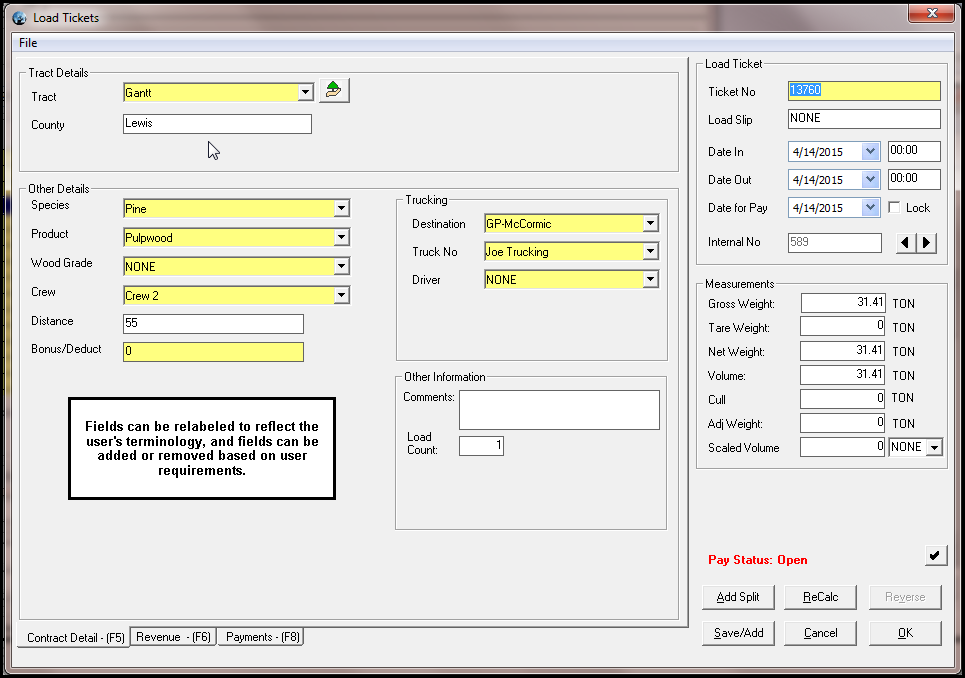Click the County field showing Lewis
This screenshot has width=965, height=678.
click(x=217, y=124)
